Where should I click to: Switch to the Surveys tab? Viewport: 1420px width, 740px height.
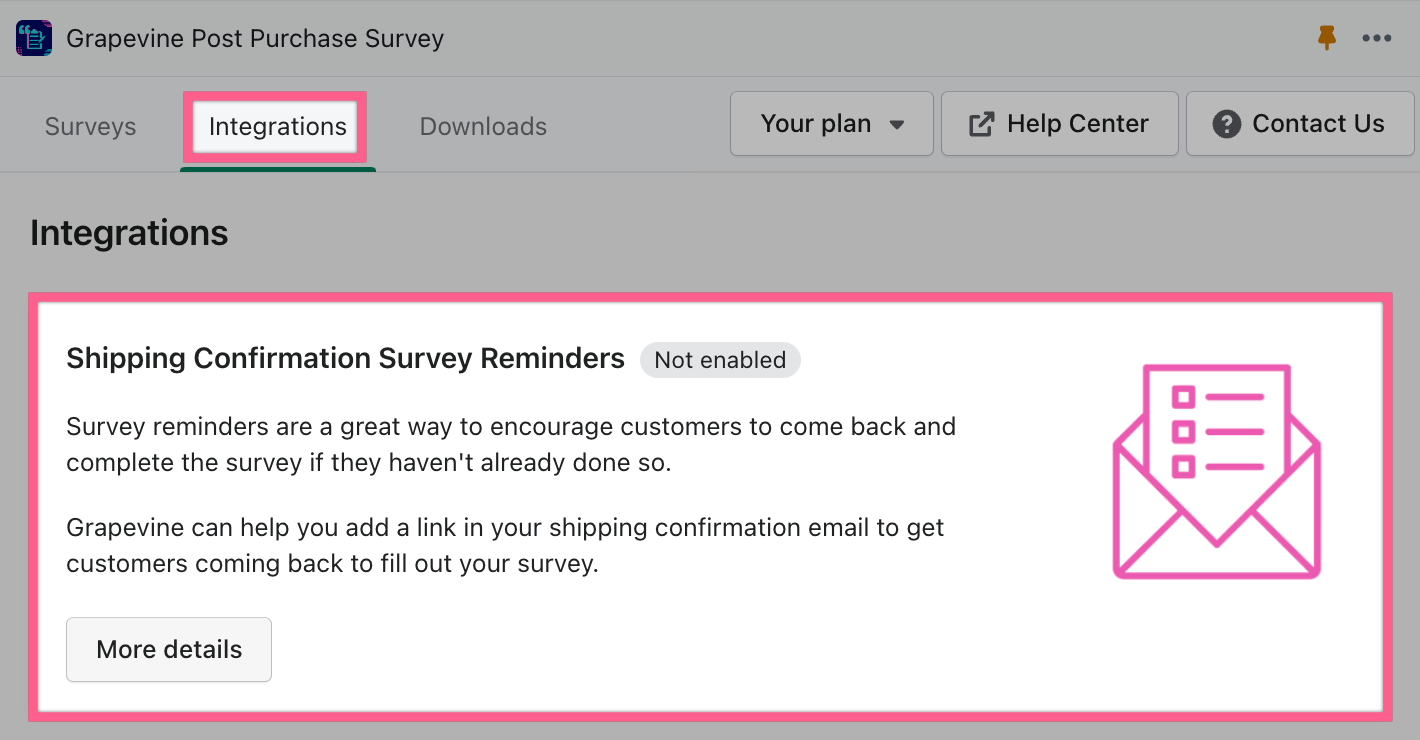pyautogui.click(x=91, y=127)
